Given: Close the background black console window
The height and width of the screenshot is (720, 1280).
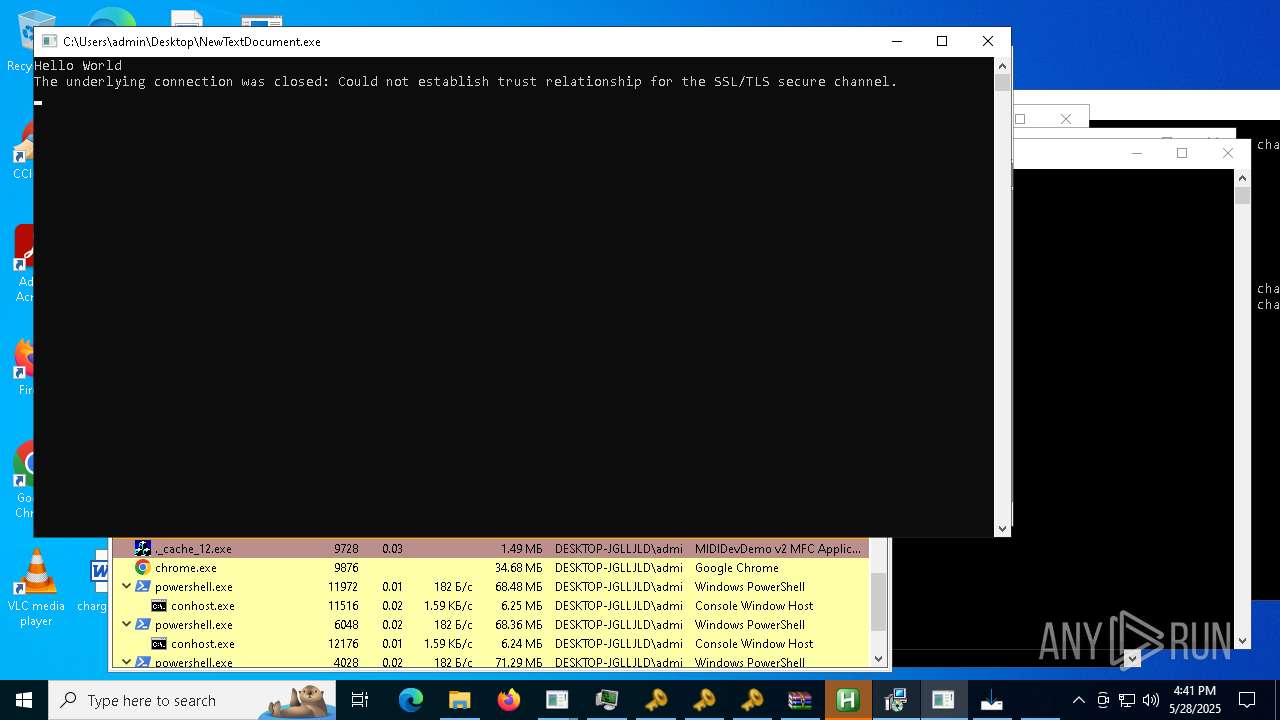Looking at the screenshot, I should pyautogui.click(x=1228, y=153).
